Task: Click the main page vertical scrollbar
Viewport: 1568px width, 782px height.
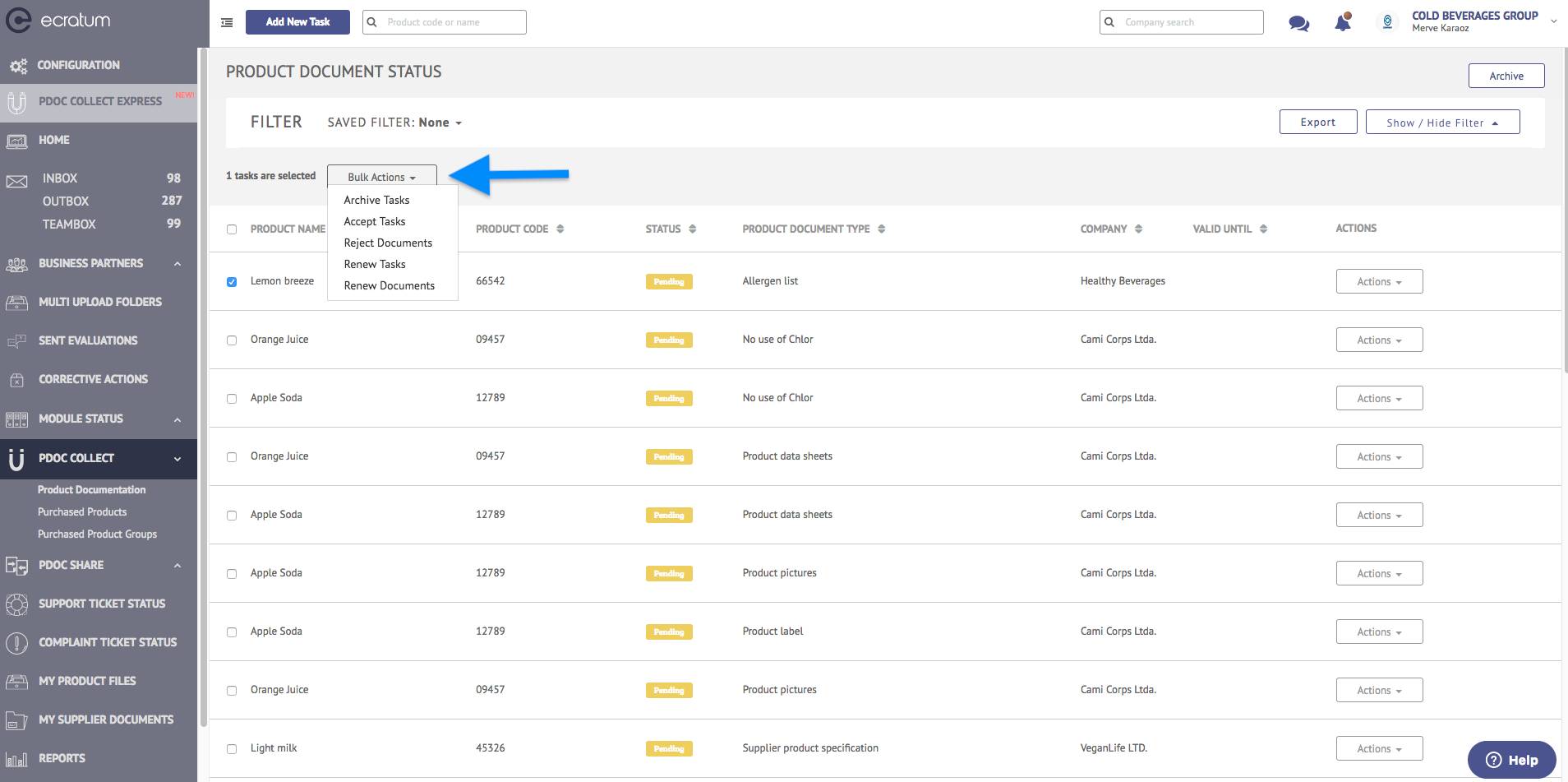Action: click(x=1564, y=210)
